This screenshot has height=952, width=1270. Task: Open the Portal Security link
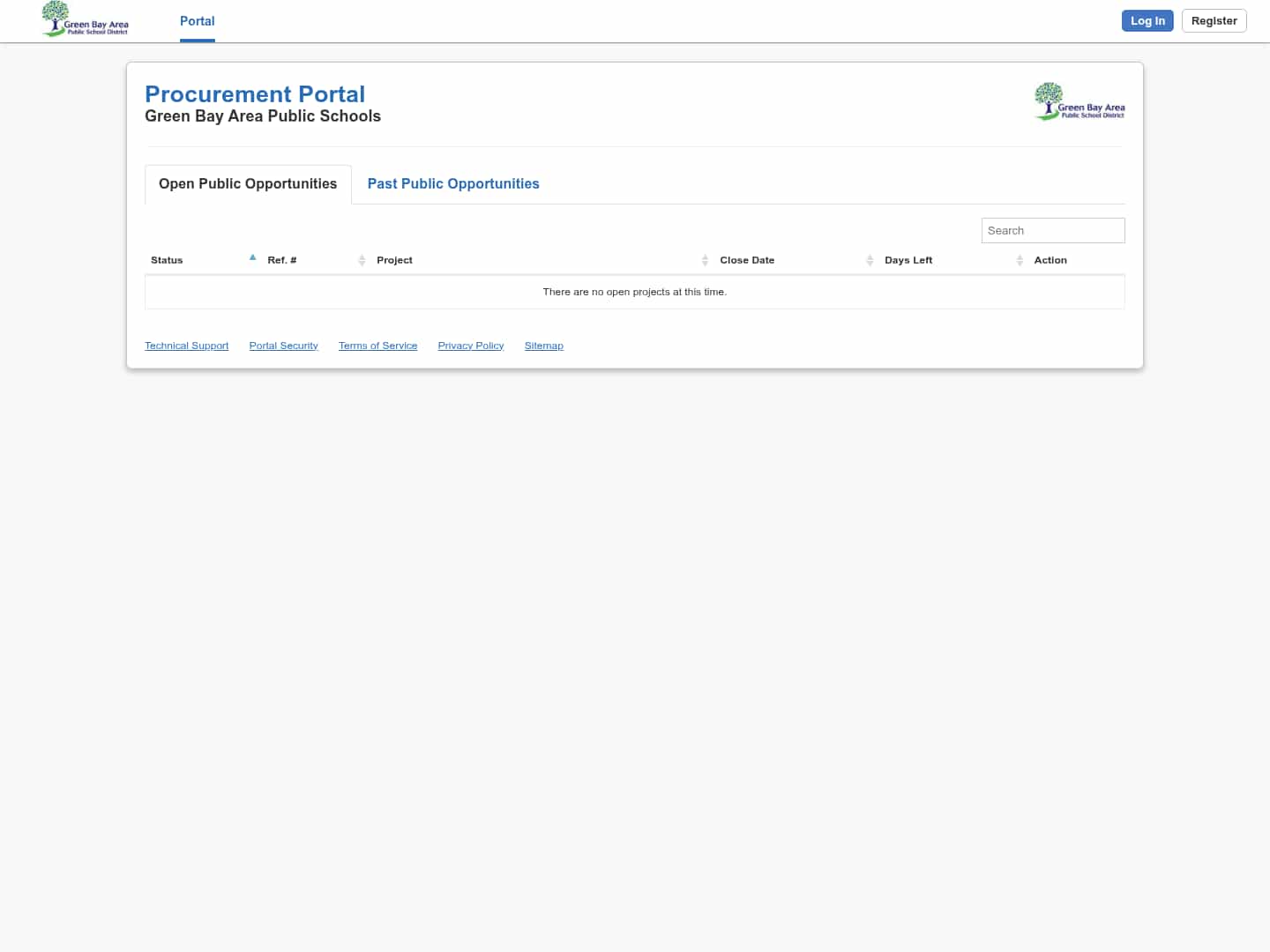[283, 346]
